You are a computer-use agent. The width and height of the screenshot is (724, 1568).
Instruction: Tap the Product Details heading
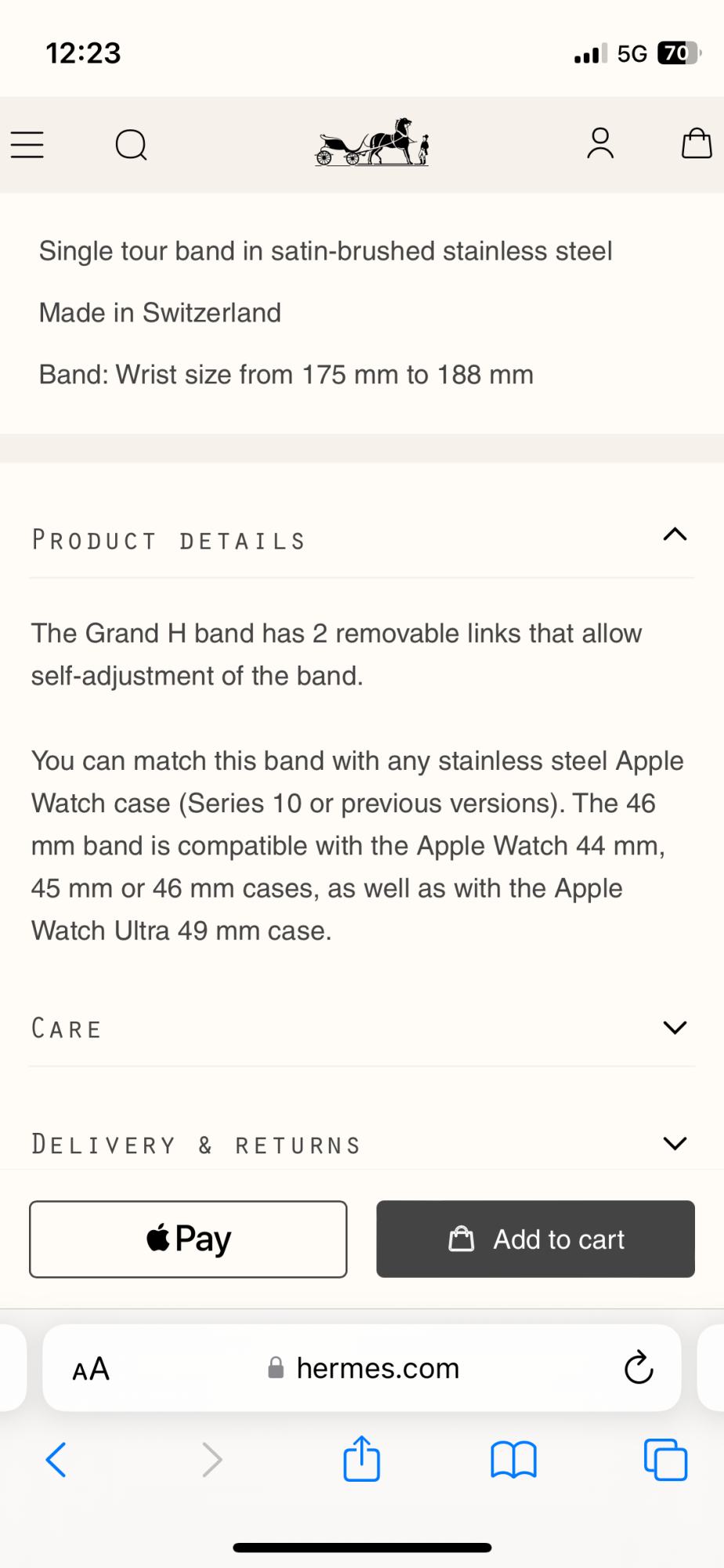[x=168, y=541]
